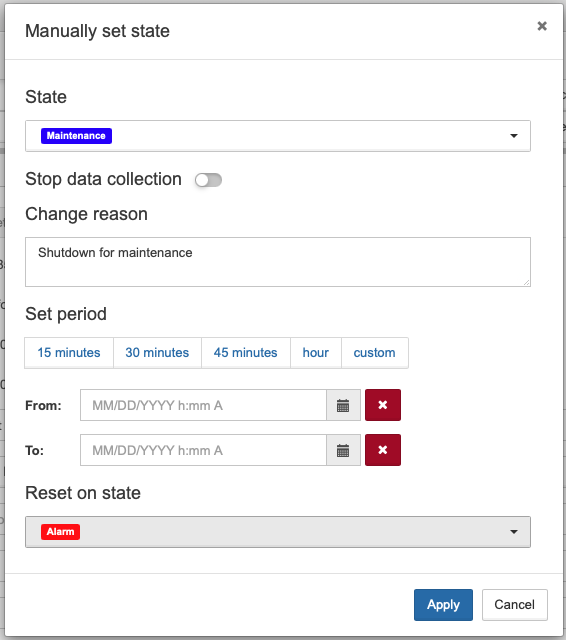
Task: Select the 30 minutes period
Action: [x=157, y=353]
